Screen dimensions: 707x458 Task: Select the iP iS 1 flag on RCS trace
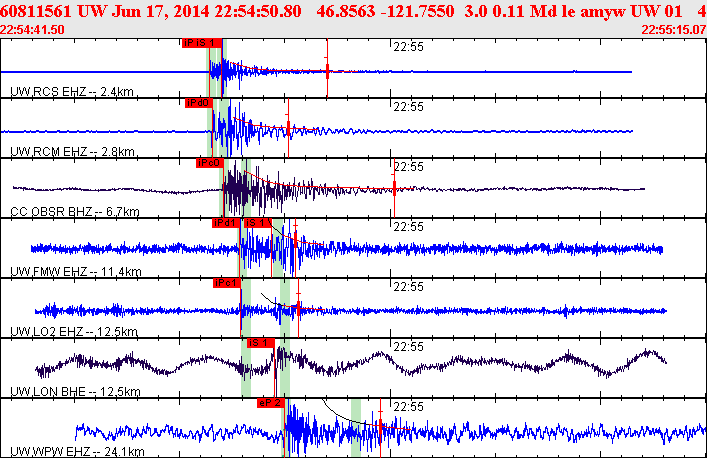coord(200,43)
